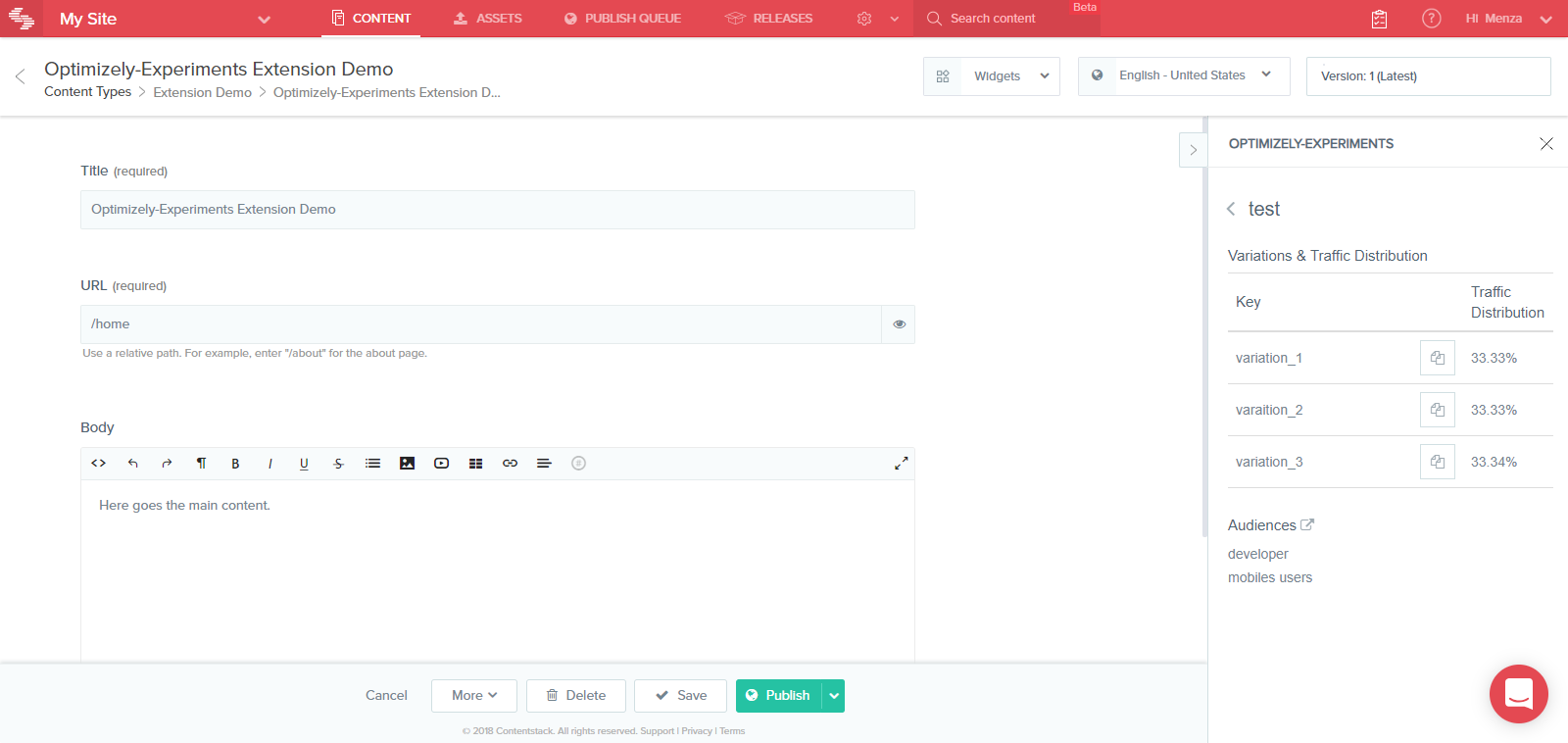
Task: Open the Widgets dropdown
Action: [992, 76]
